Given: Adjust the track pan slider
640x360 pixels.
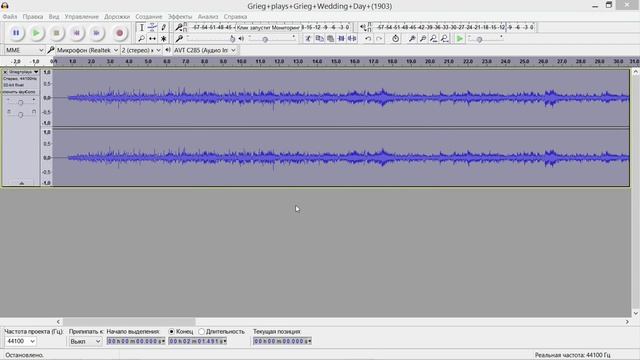Looking at the screenshot, I should tap(20, 115).
